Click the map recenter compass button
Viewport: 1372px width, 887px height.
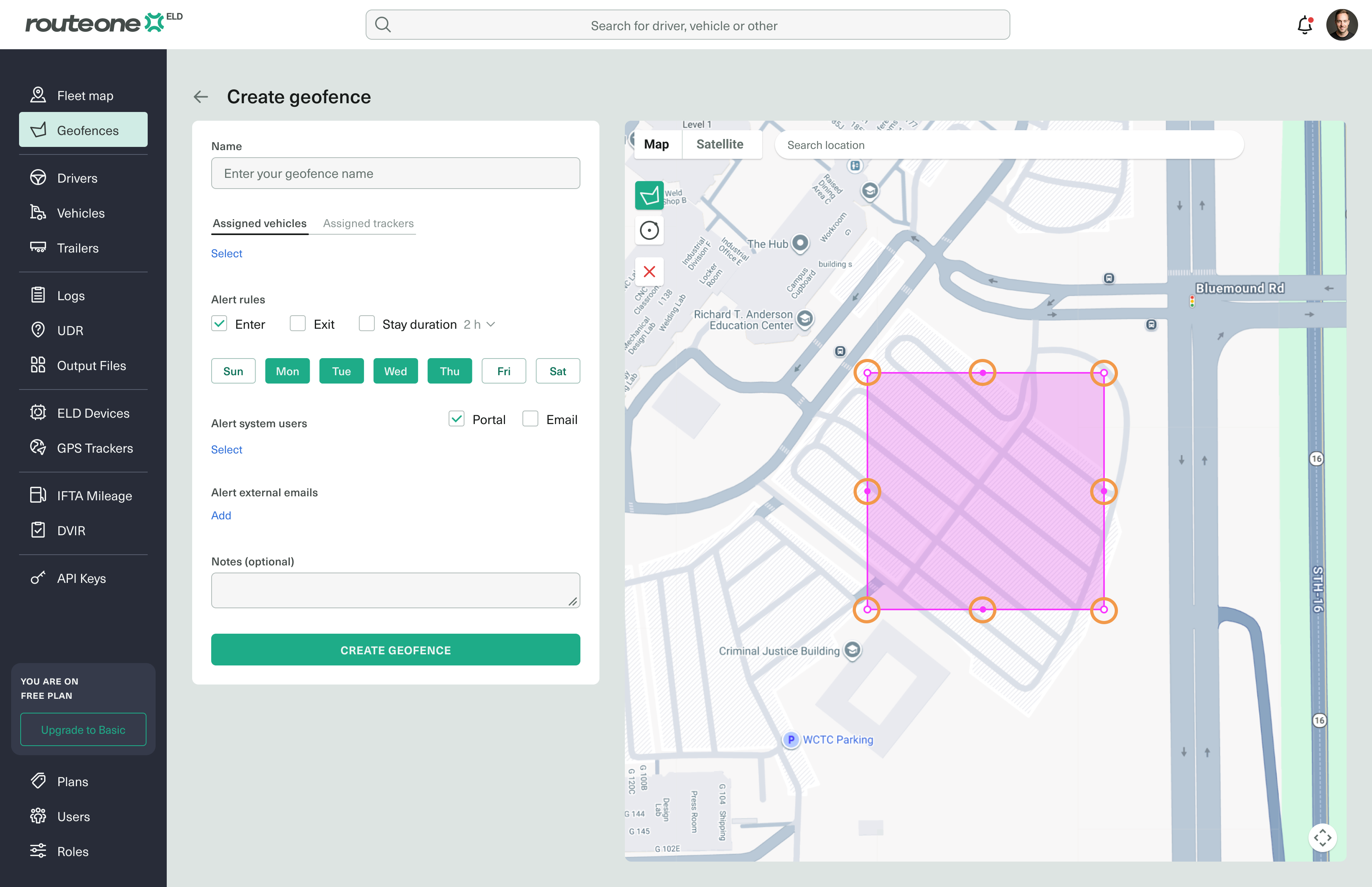1322,837
